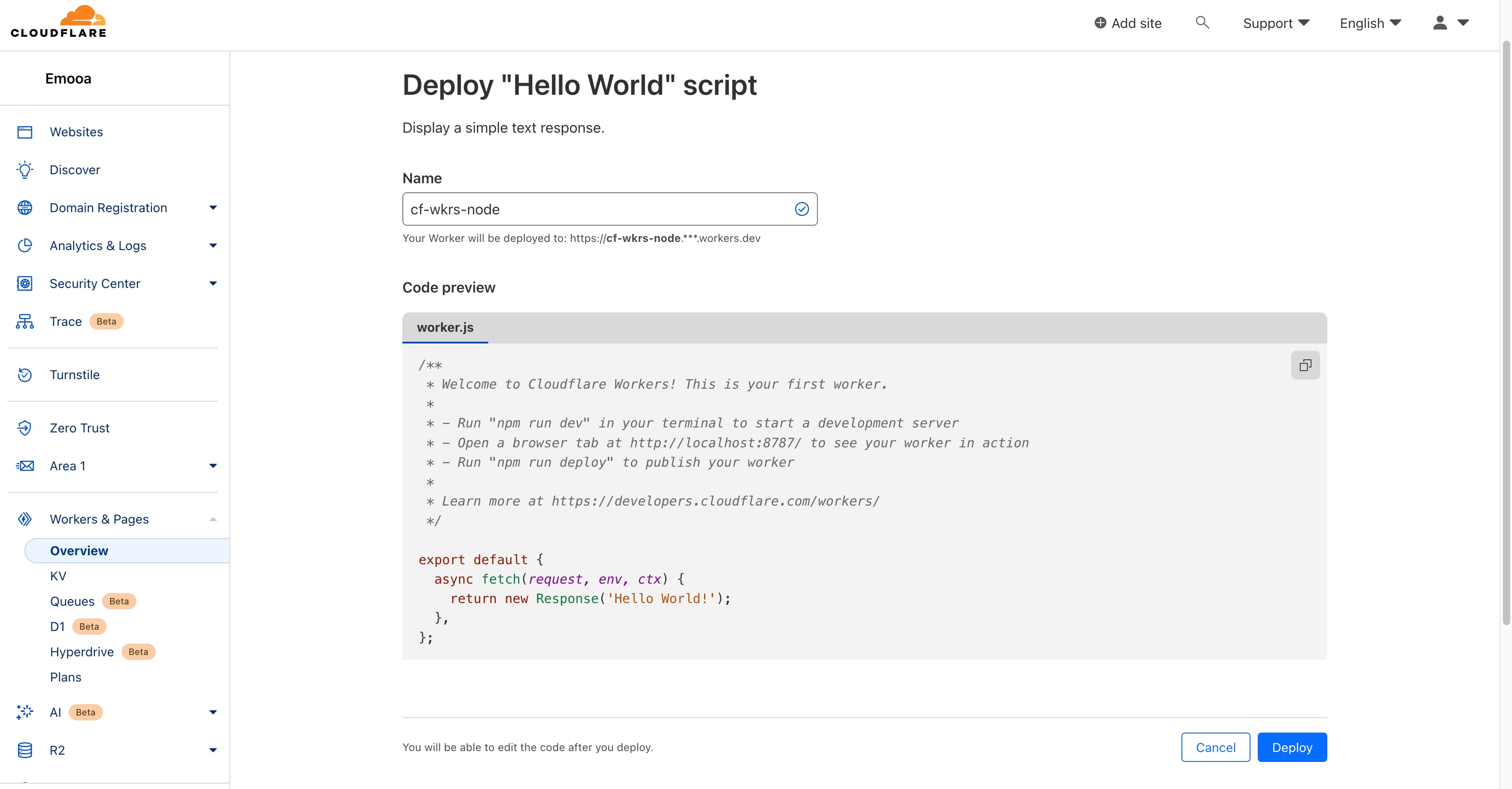Click the AI sparkle icon
The width and height of the screenshot is (1512, 789).
pyautogui.click(x=25, y=712)
